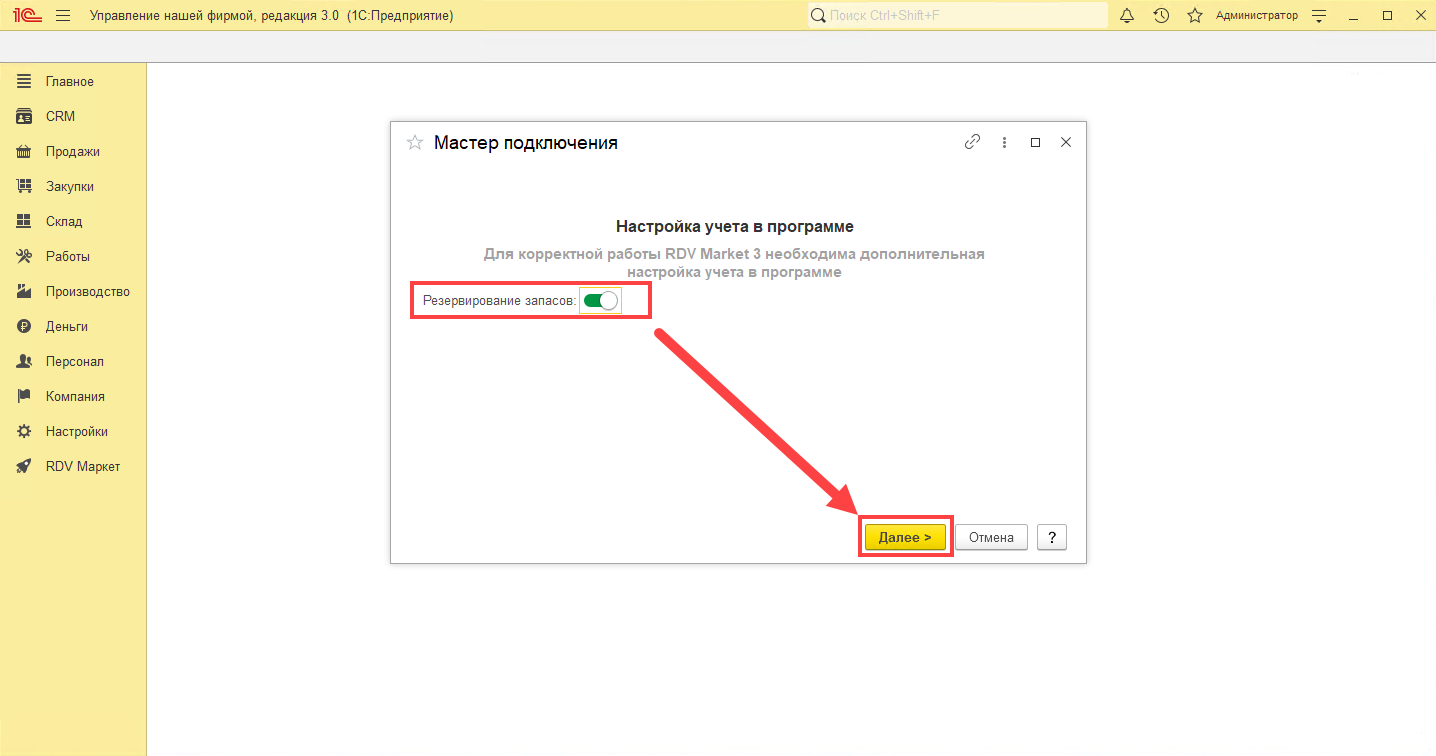The width and height of the screenshot is (1436, 756).
Task: Open favorites star in title bar
Action: 1194,16
